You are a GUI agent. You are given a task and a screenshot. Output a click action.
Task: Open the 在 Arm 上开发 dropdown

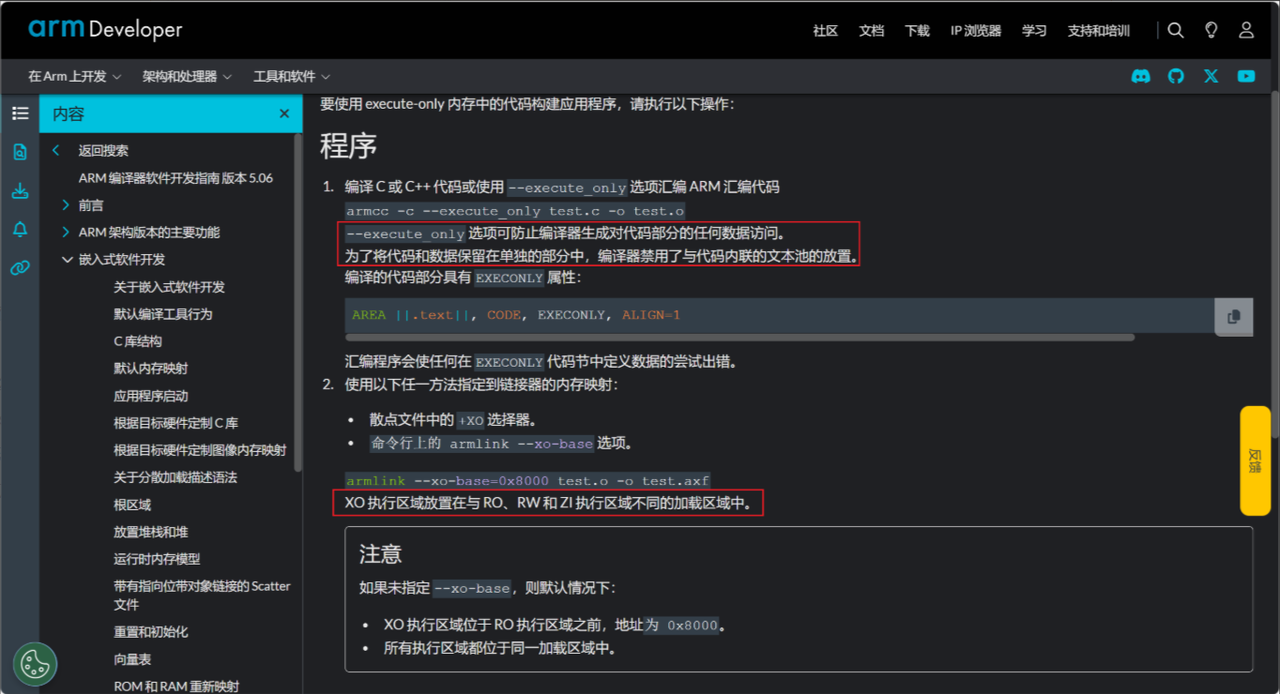tap(75, 76)
